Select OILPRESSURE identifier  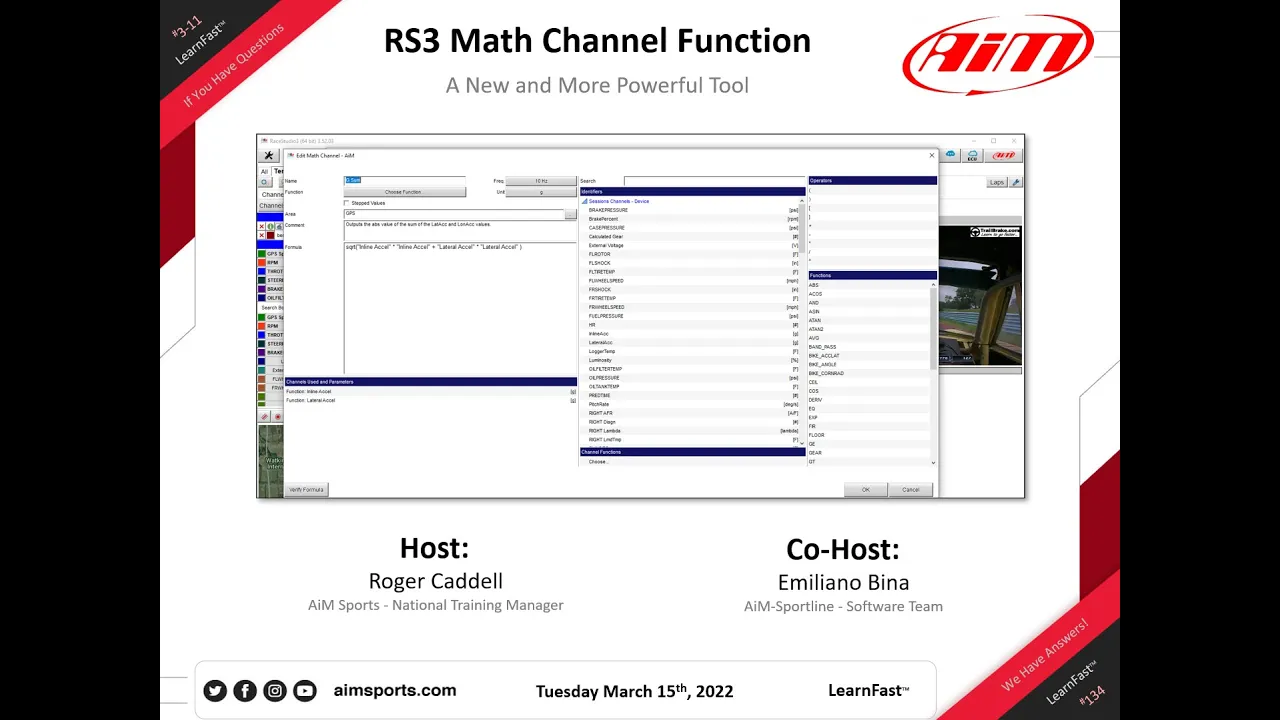point(692,378)
